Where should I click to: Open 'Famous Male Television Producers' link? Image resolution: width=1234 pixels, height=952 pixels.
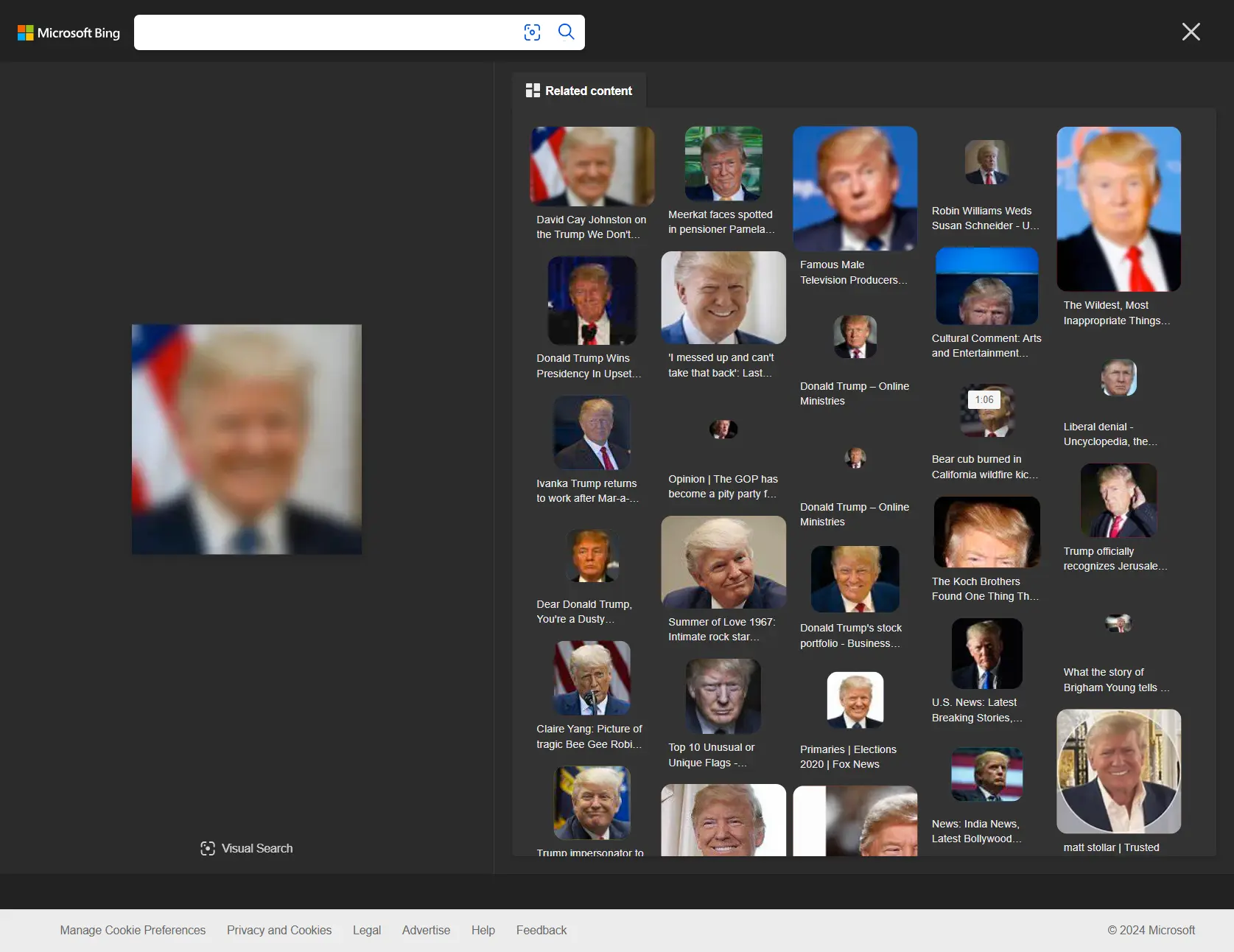click(x=853, y=272)
